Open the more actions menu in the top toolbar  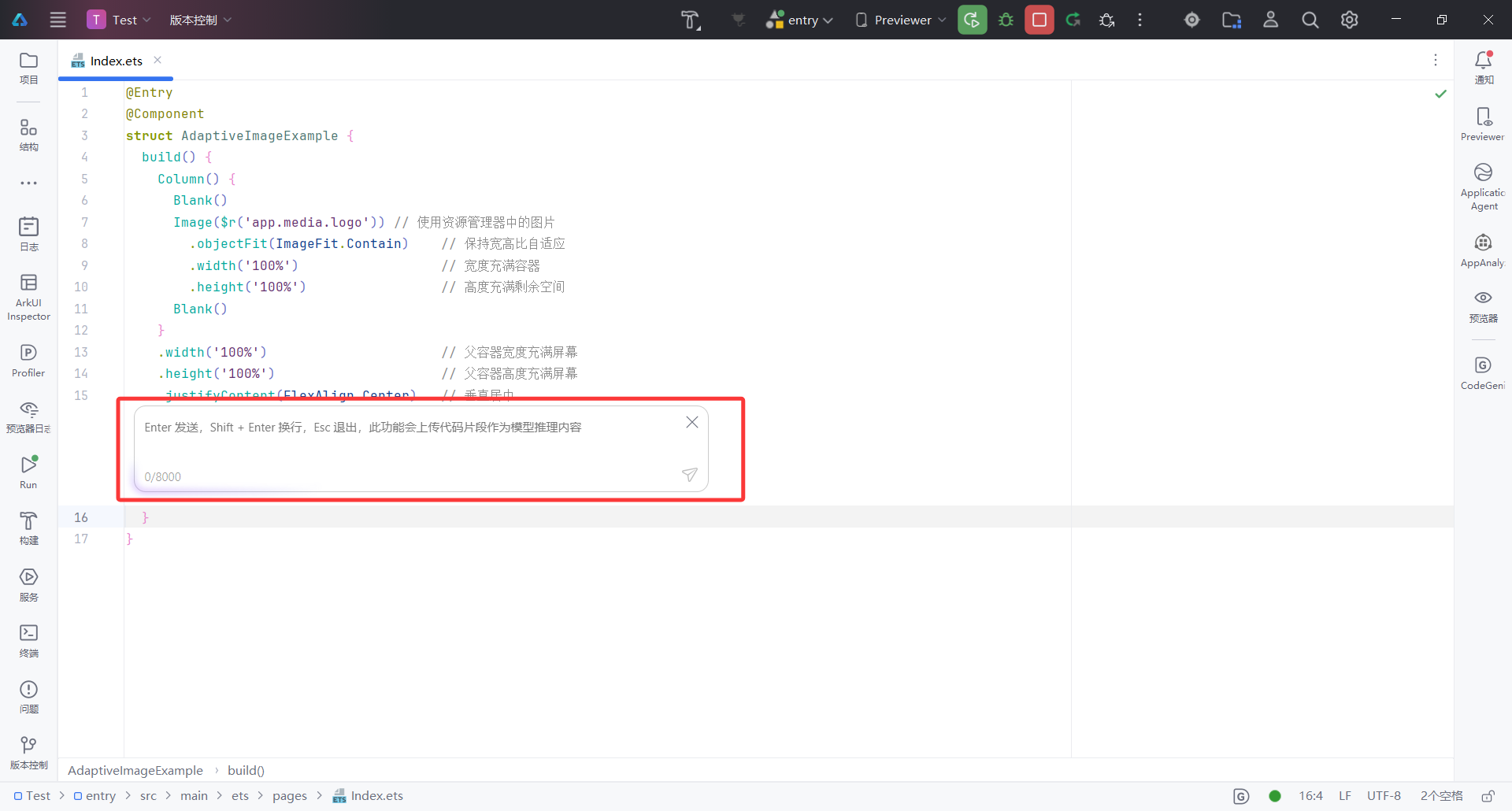point(1140,20)
